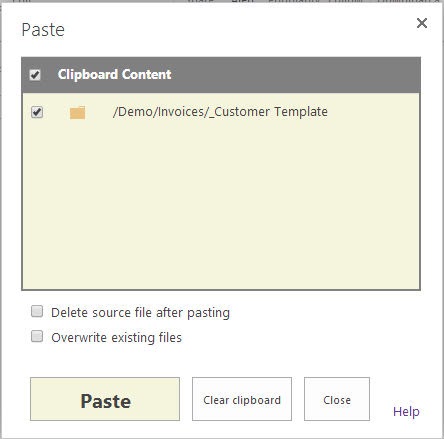Click the folder icon for _Customer Template
The image size is (444, 439).
[x=77, y=112]
